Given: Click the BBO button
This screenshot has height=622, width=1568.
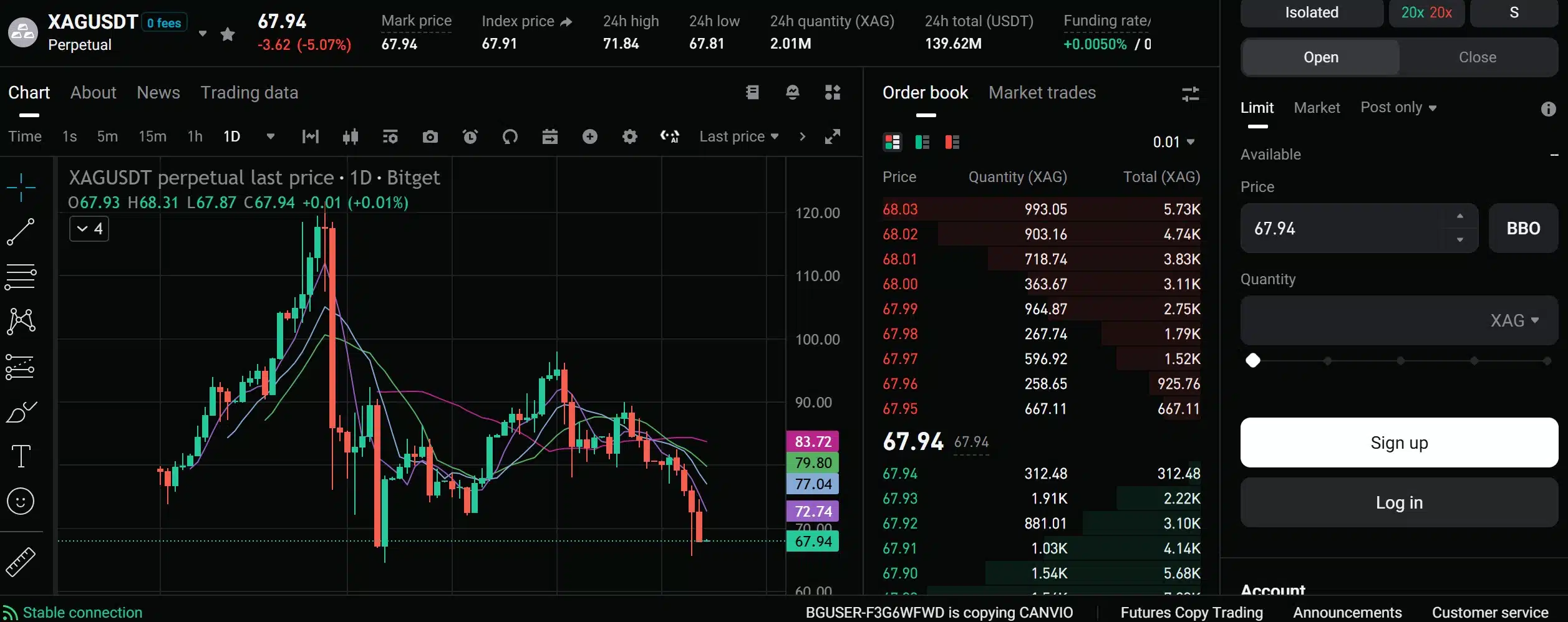Looking at the screenshot, I should click(1522, 229).
